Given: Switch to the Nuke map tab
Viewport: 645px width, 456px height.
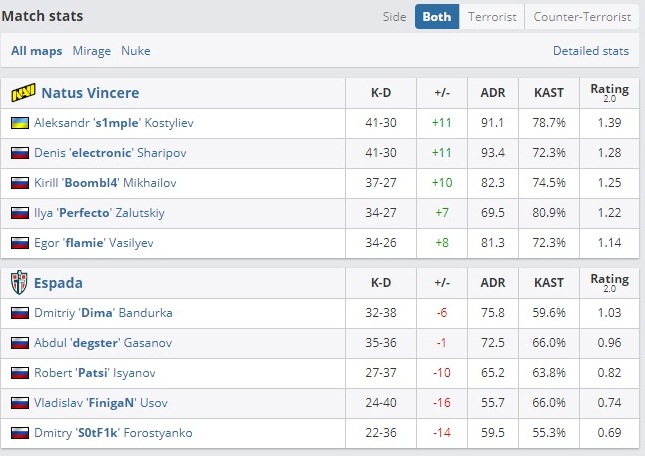Looking at the screenshot, I should click(136, 50).
